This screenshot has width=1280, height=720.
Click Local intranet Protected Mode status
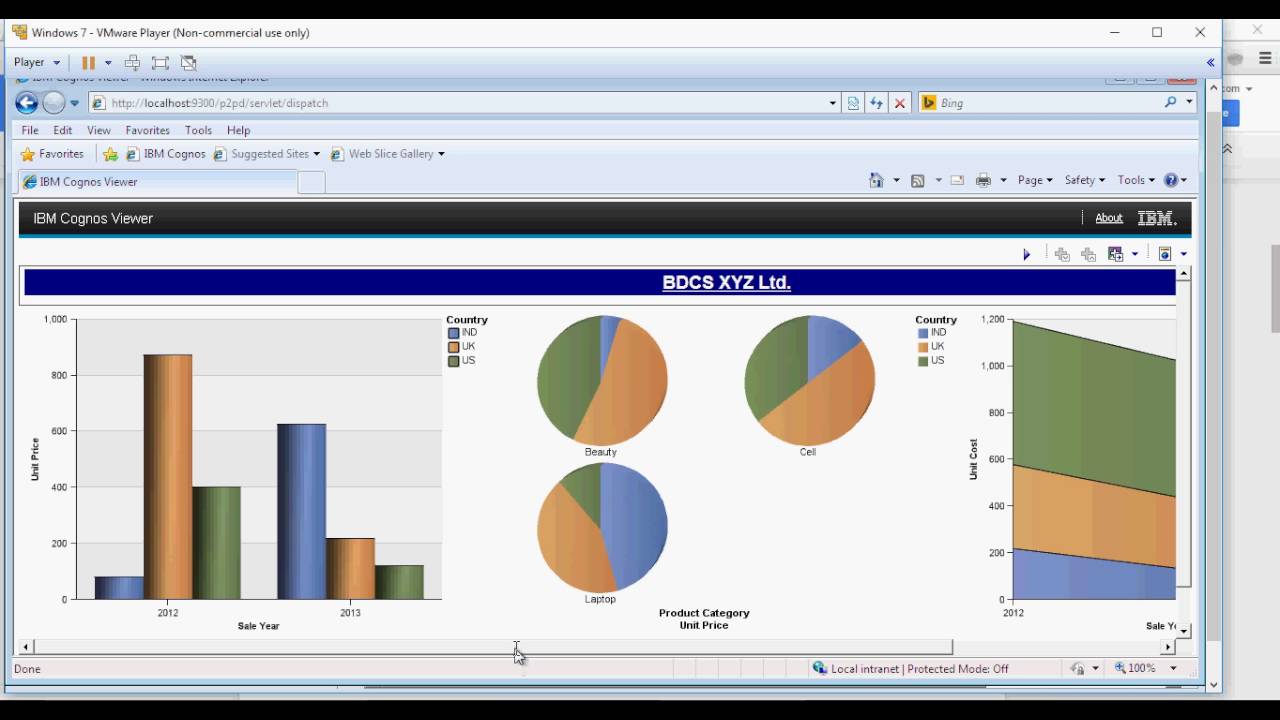pos(910,668)
